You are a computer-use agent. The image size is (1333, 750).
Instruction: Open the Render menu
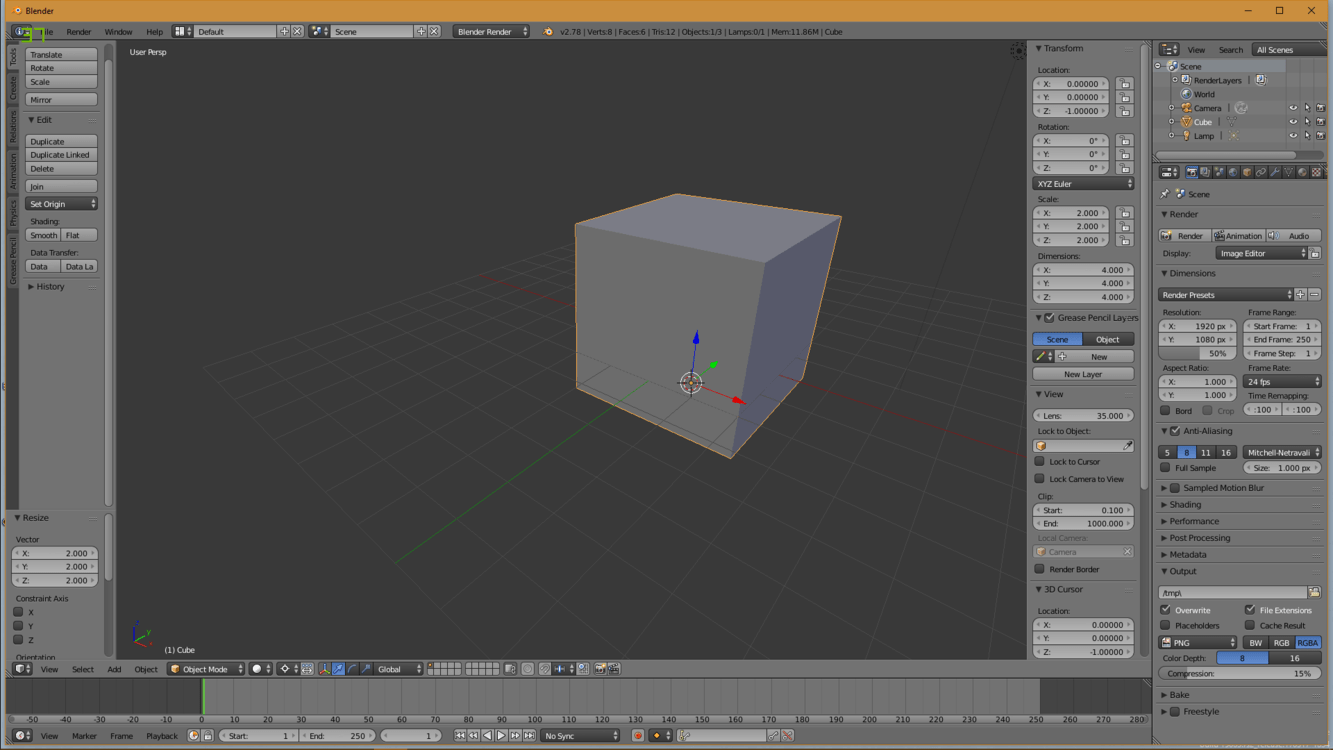[79, 32]
